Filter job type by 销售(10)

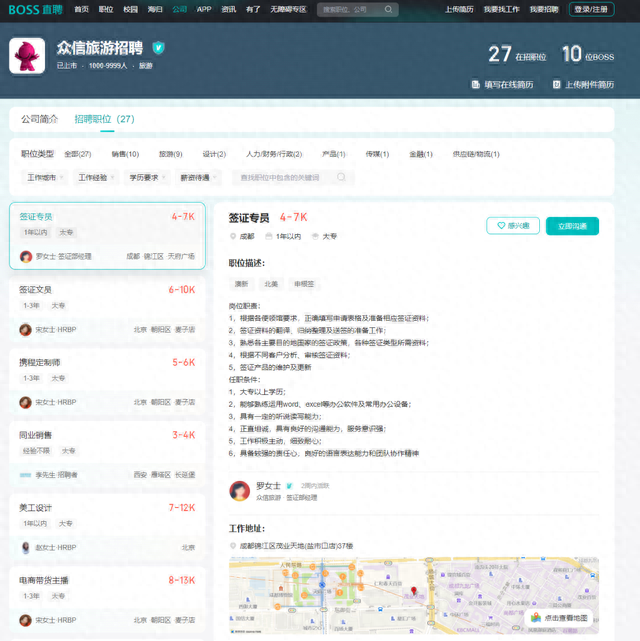pyautogui.click(x=125, y=154)
